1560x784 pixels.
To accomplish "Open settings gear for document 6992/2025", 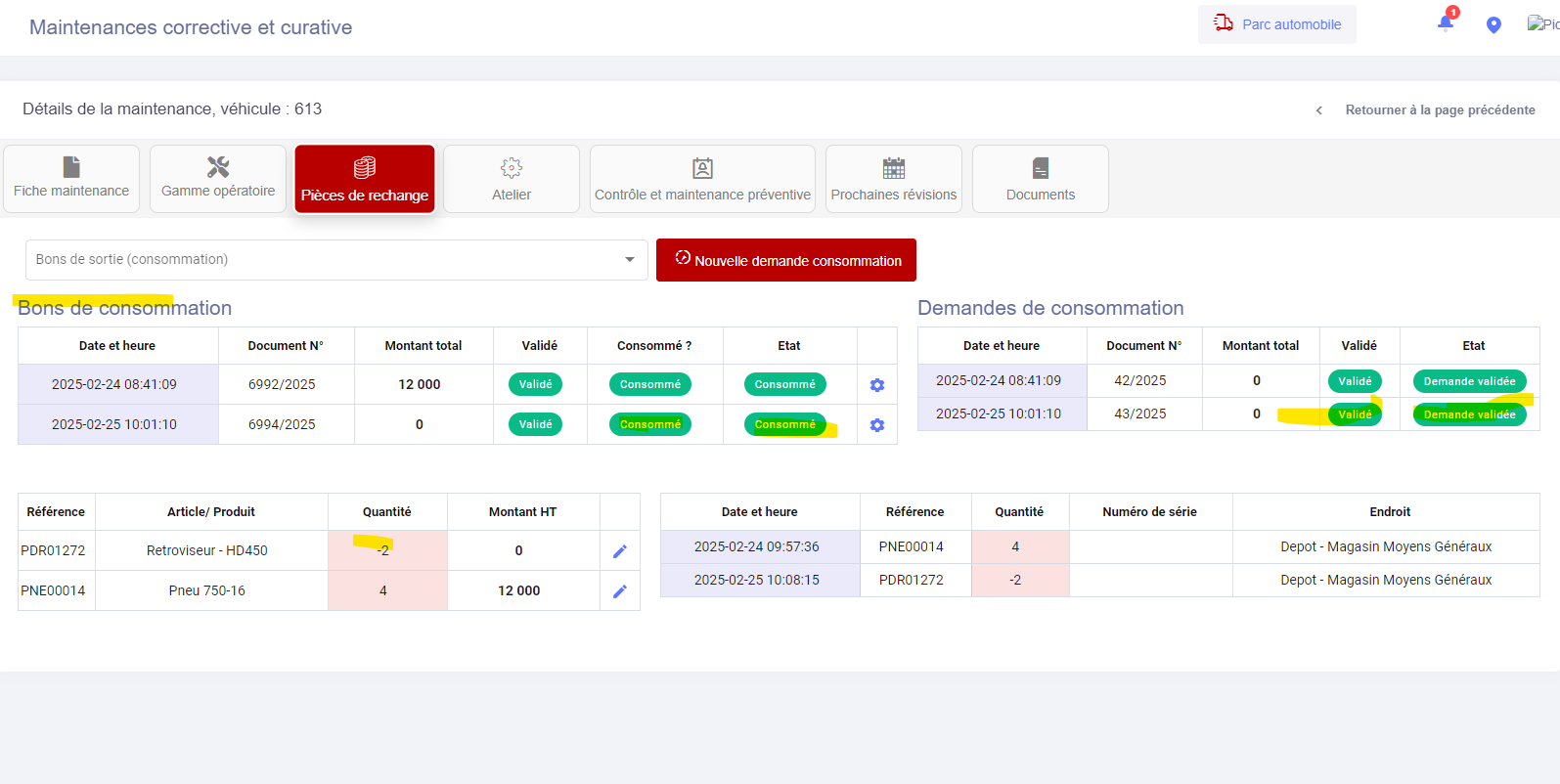I will (877, 385).
